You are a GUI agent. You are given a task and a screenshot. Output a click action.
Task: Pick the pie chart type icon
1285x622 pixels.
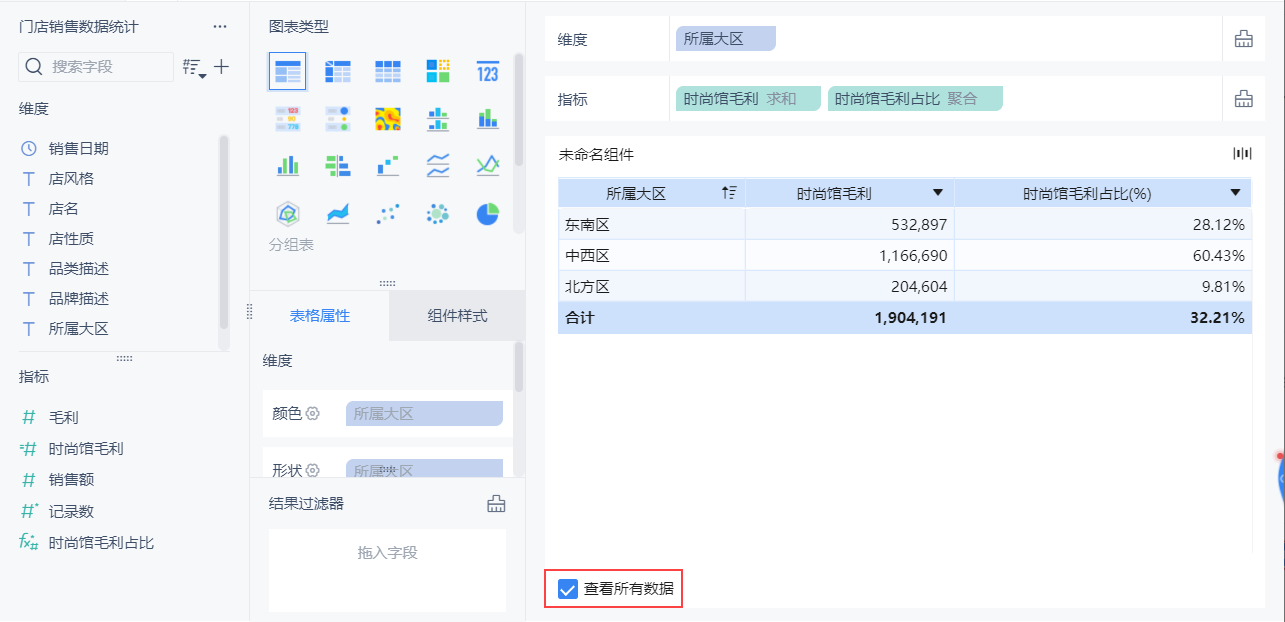point(488,214)
